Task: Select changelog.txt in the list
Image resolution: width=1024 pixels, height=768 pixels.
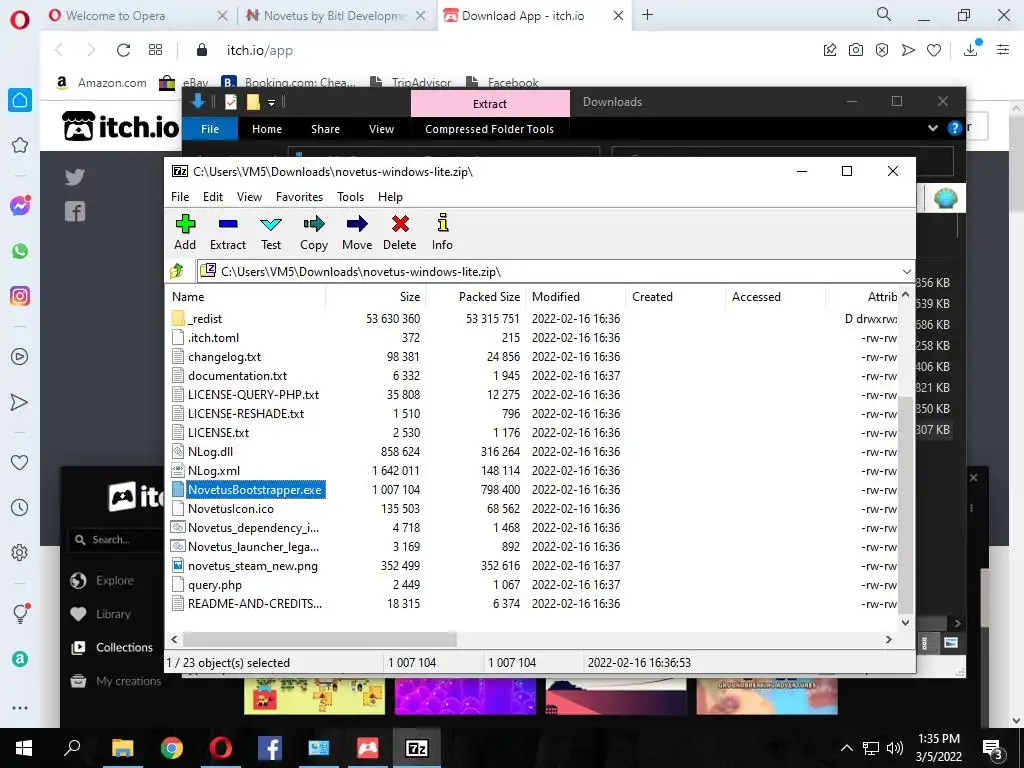Action: pyautogui.click(x=225, y=357)
